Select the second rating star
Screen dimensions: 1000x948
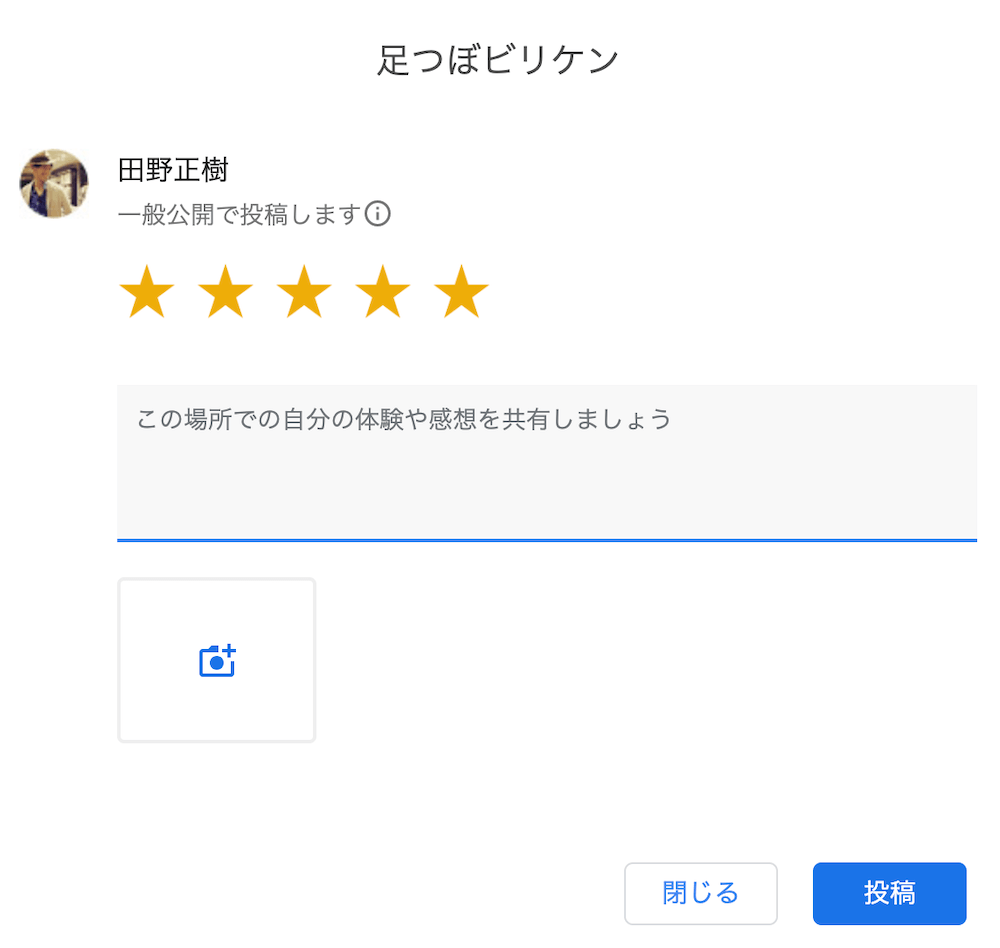coord(225,292)
